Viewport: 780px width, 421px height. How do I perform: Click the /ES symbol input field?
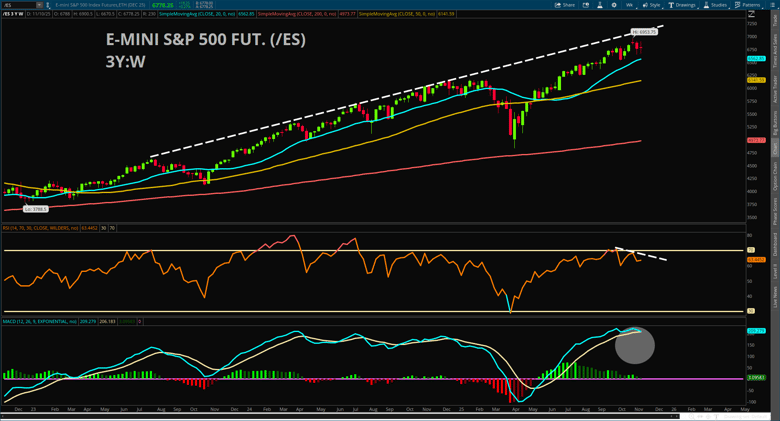click(19, 5)
